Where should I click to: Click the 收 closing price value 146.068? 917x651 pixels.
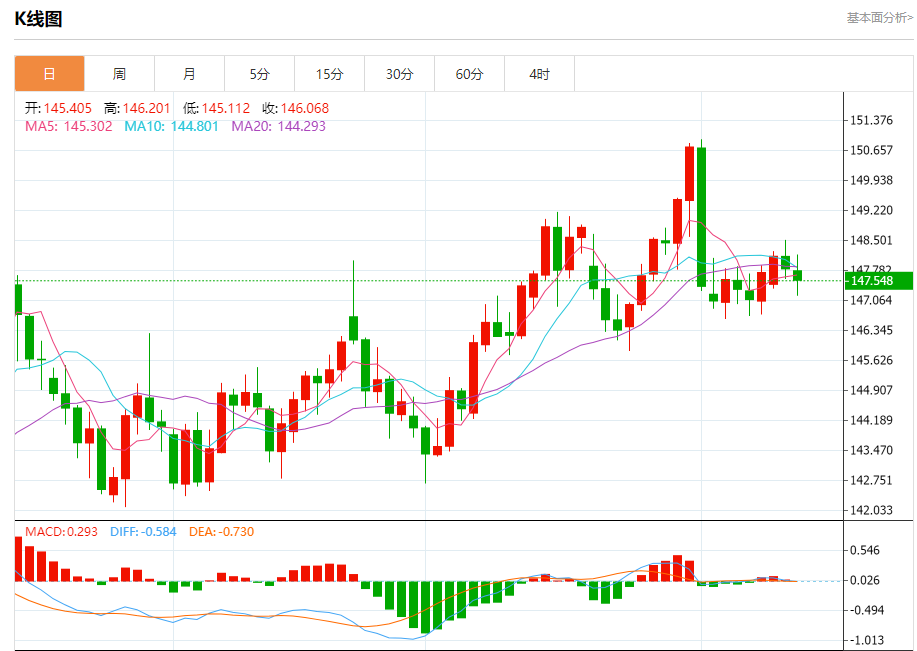[305, 108]
